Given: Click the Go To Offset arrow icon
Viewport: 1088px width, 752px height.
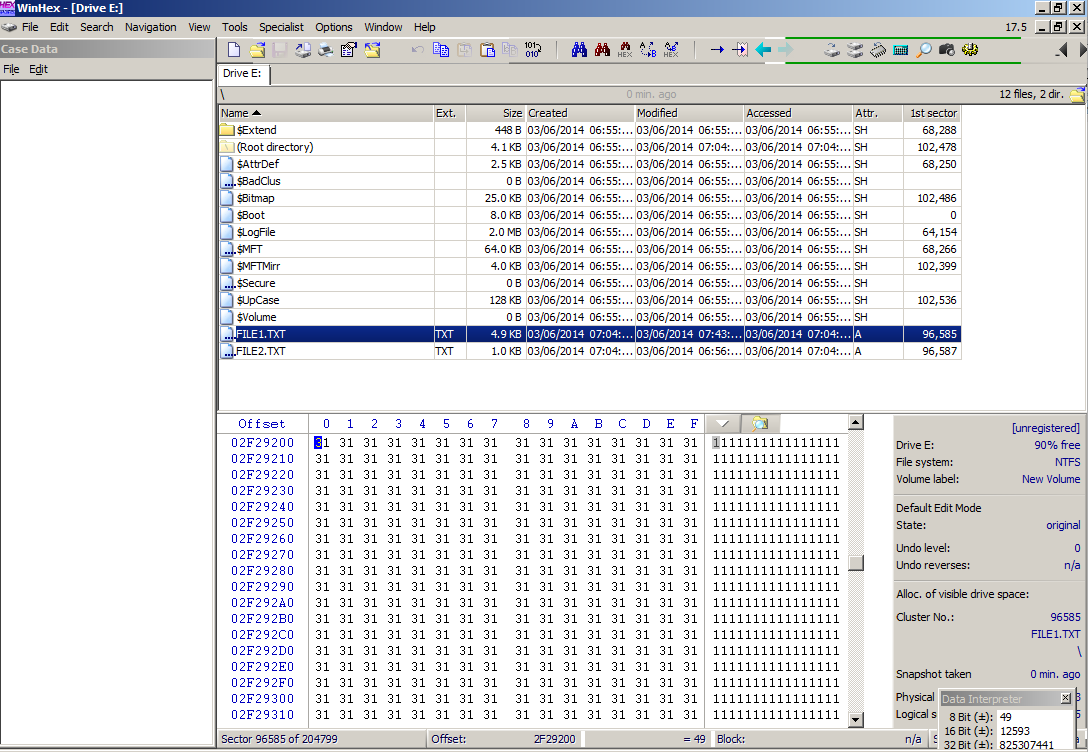Looking at the screenshot, I should tap(716, 49).
